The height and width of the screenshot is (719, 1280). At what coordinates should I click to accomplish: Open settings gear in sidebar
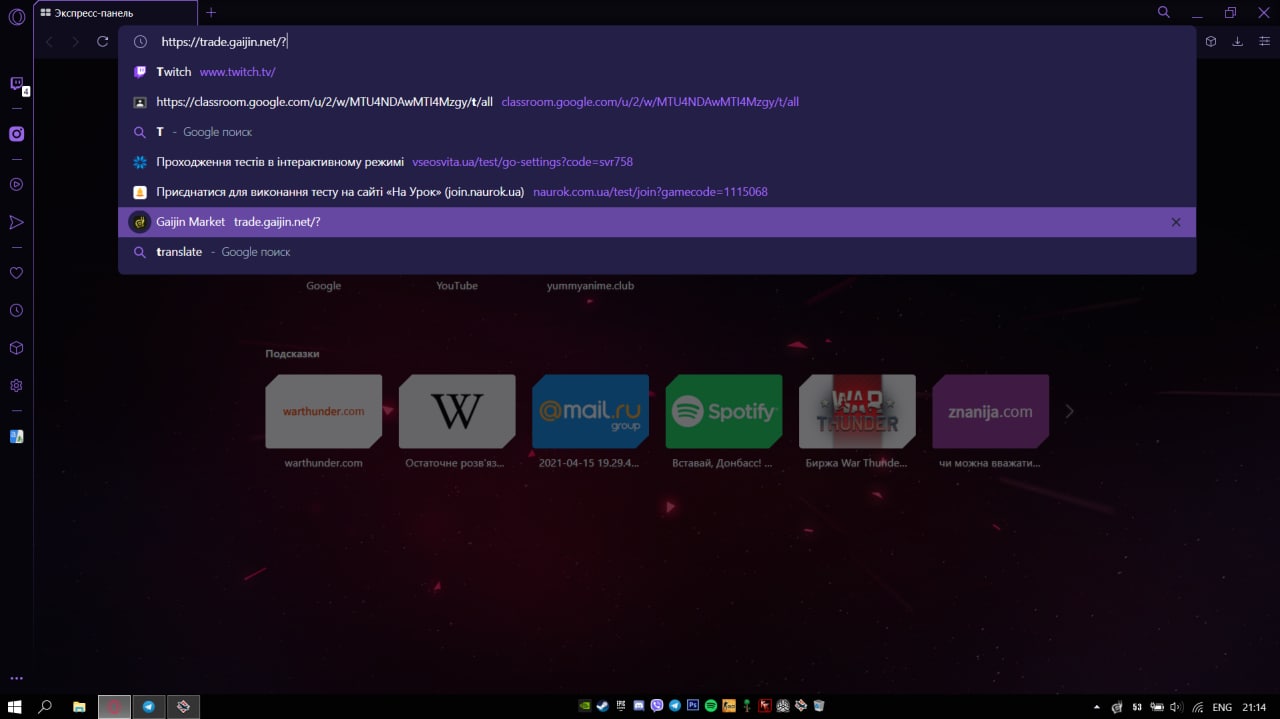16,385
